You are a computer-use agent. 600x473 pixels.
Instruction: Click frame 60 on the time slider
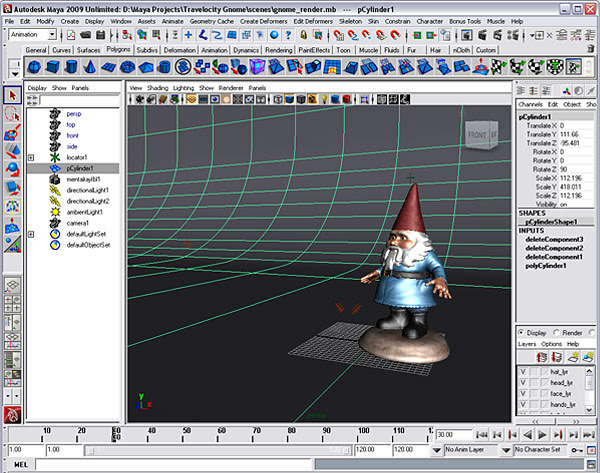pos(221,435)
